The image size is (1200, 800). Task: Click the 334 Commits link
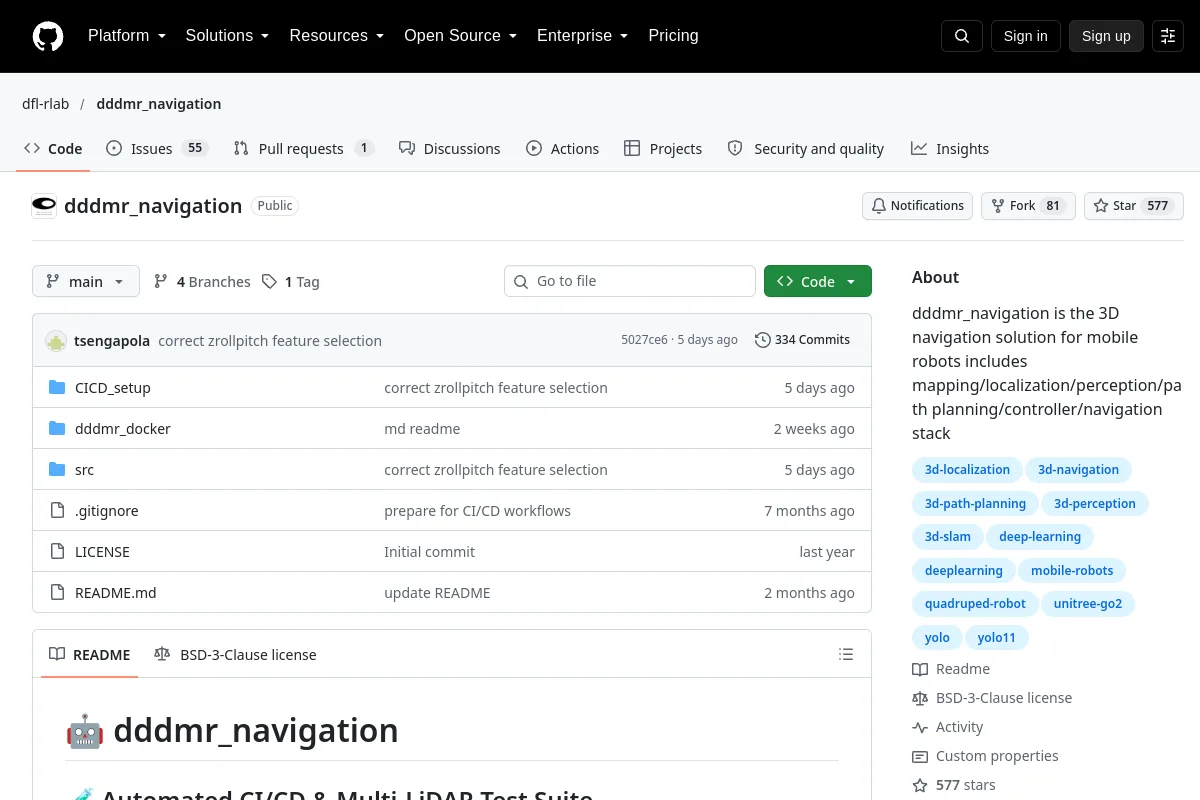[x=802, y=340]
